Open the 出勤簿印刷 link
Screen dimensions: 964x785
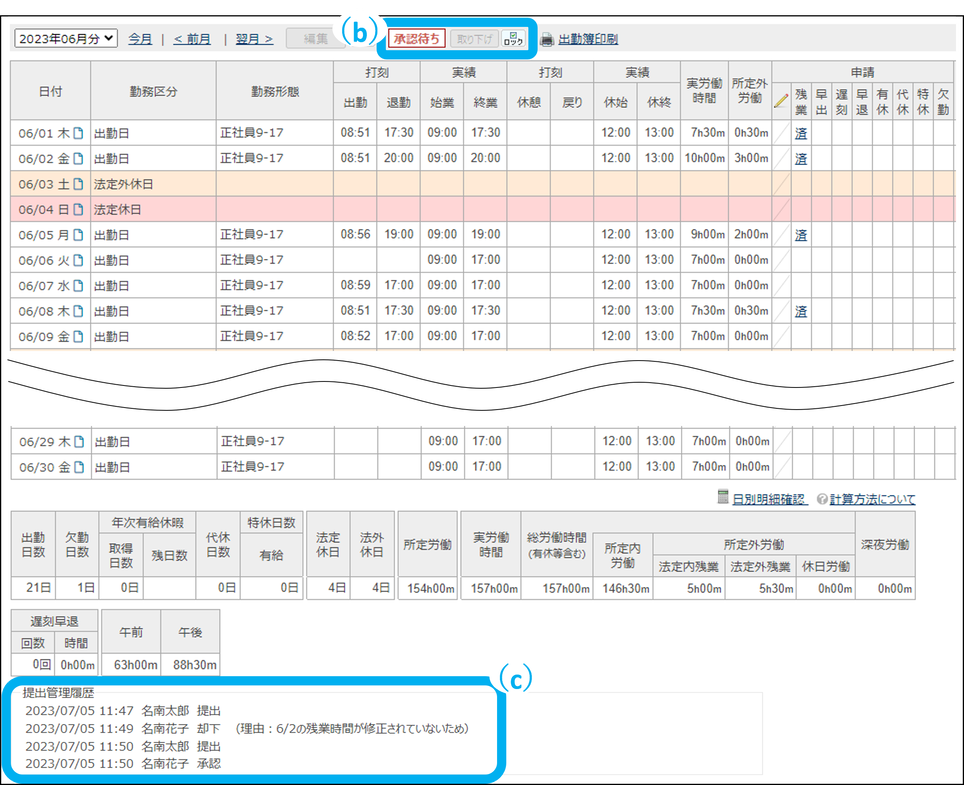587,40
